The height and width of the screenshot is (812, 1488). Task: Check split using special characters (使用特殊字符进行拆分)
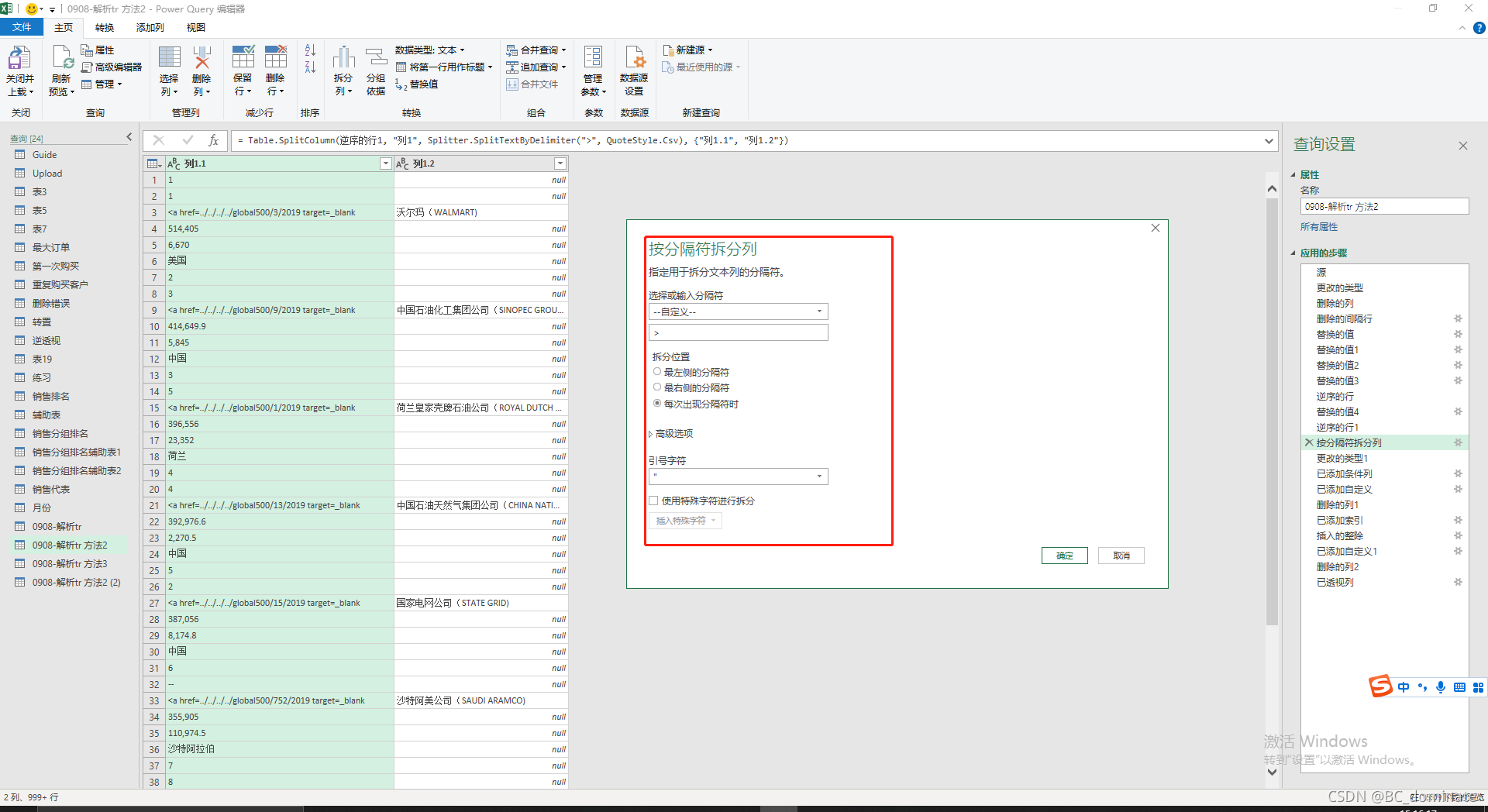point(653,501)
